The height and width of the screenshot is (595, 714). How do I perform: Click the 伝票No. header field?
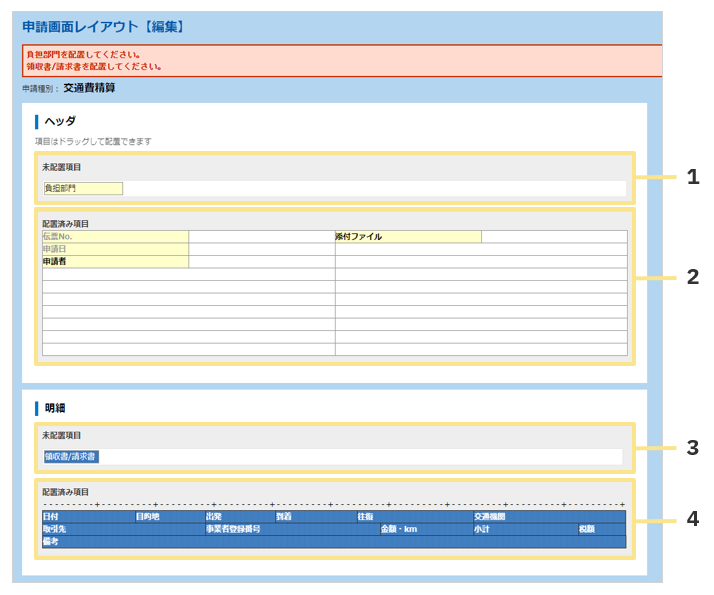click(115, 237)
